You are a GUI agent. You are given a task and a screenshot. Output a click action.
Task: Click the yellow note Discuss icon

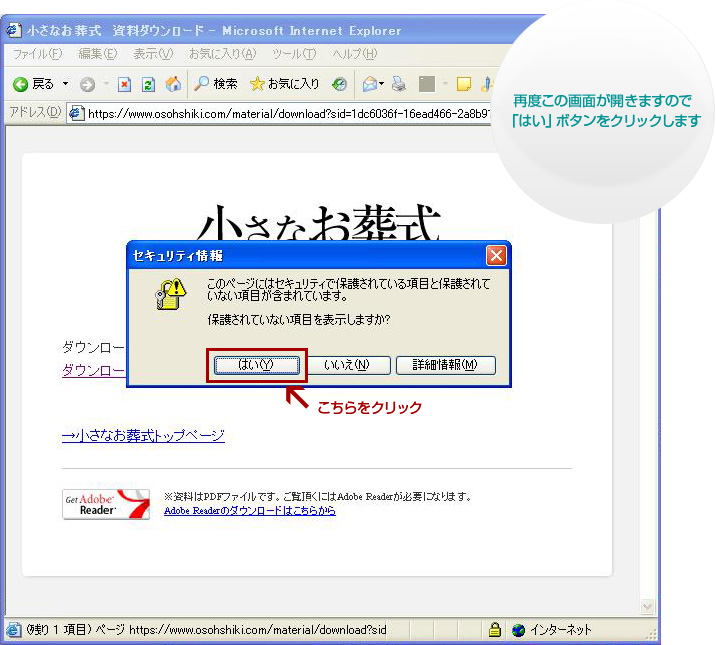(x=463, y=84)
